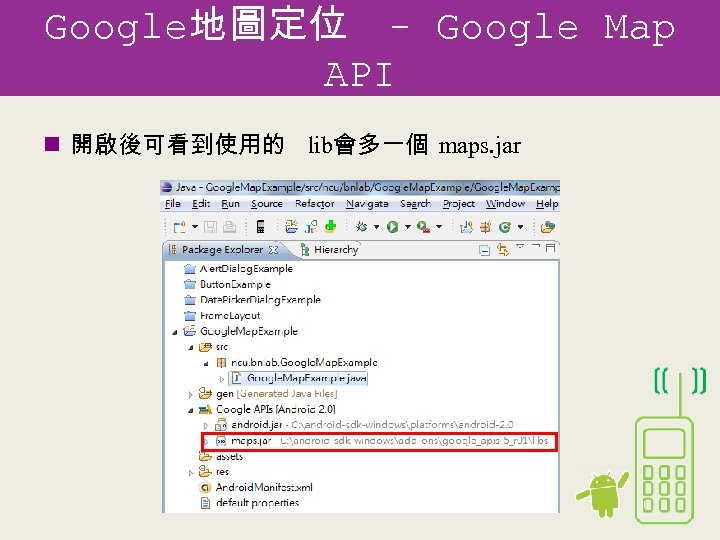Screen dimensions: 720x540
Task: Open the Source menu
Action: click(x=267, y=203)
